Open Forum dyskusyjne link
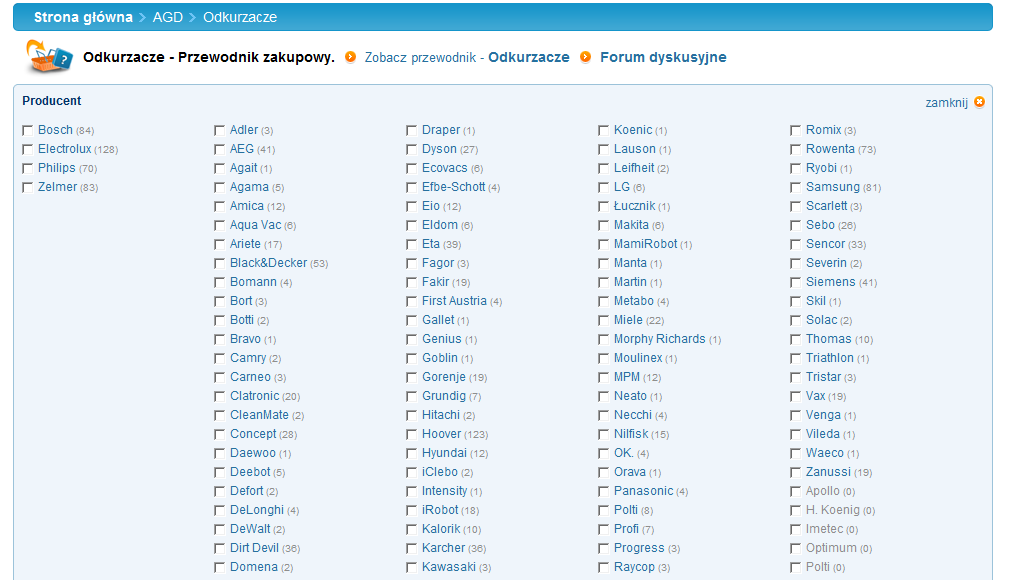The image size is (1019, 580). point(663,57)
